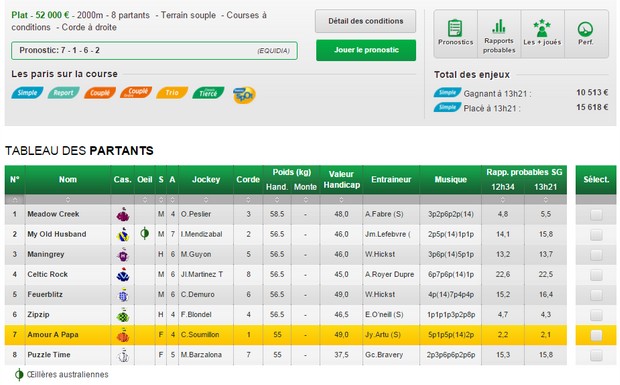The image size is (620, 385).
Task: Sort table by the N° column arrow
Action: point(15,200)
